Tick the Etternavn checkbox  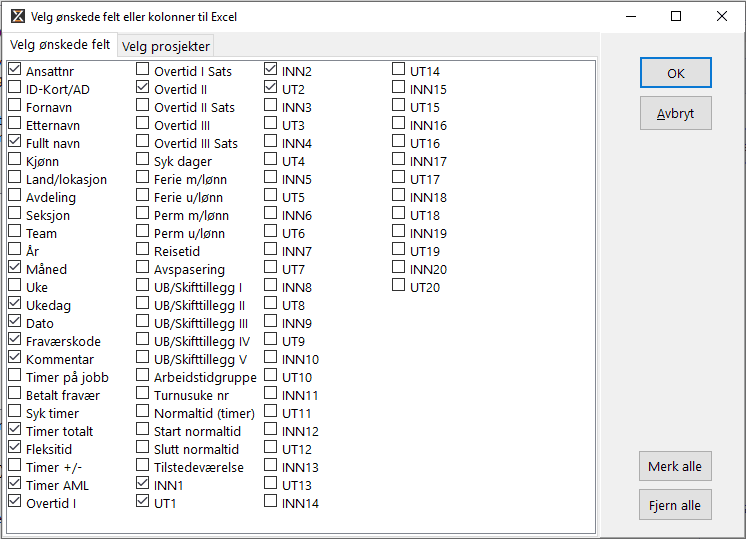(15, 125)
